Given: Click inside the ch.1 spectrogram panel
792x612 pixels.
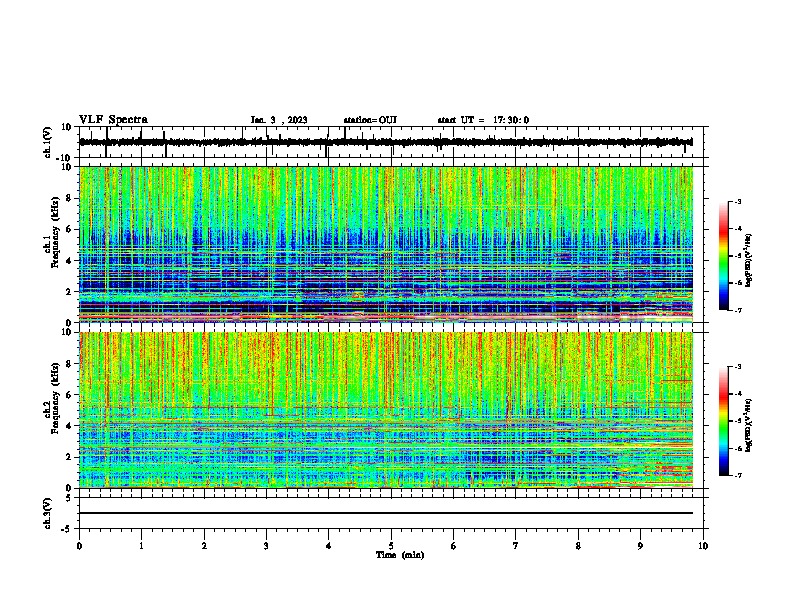Looking at the screenshot, I should coord(386,244).
